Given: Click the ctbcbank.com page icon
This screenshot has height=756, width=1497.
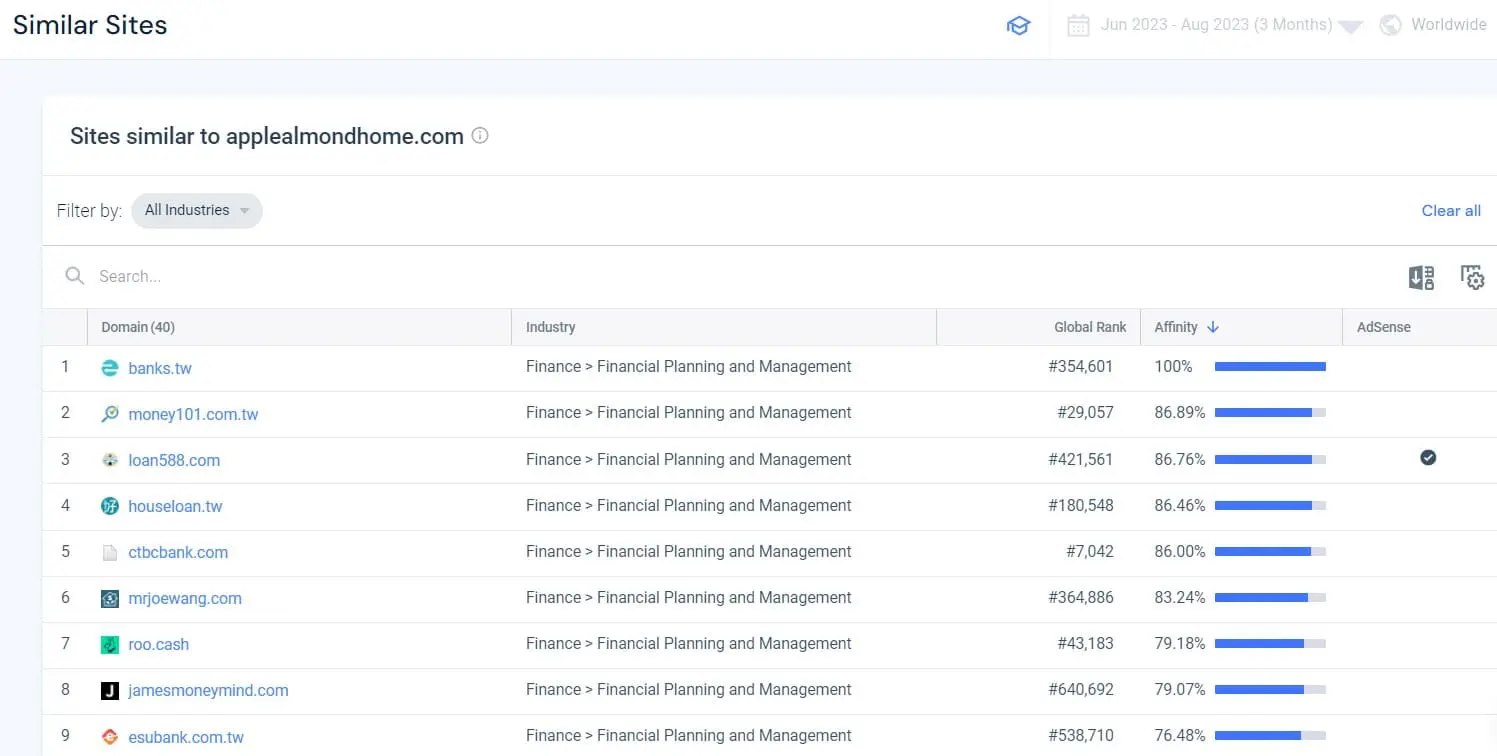Looking at the screenshot, I should (x=110, y=552).
